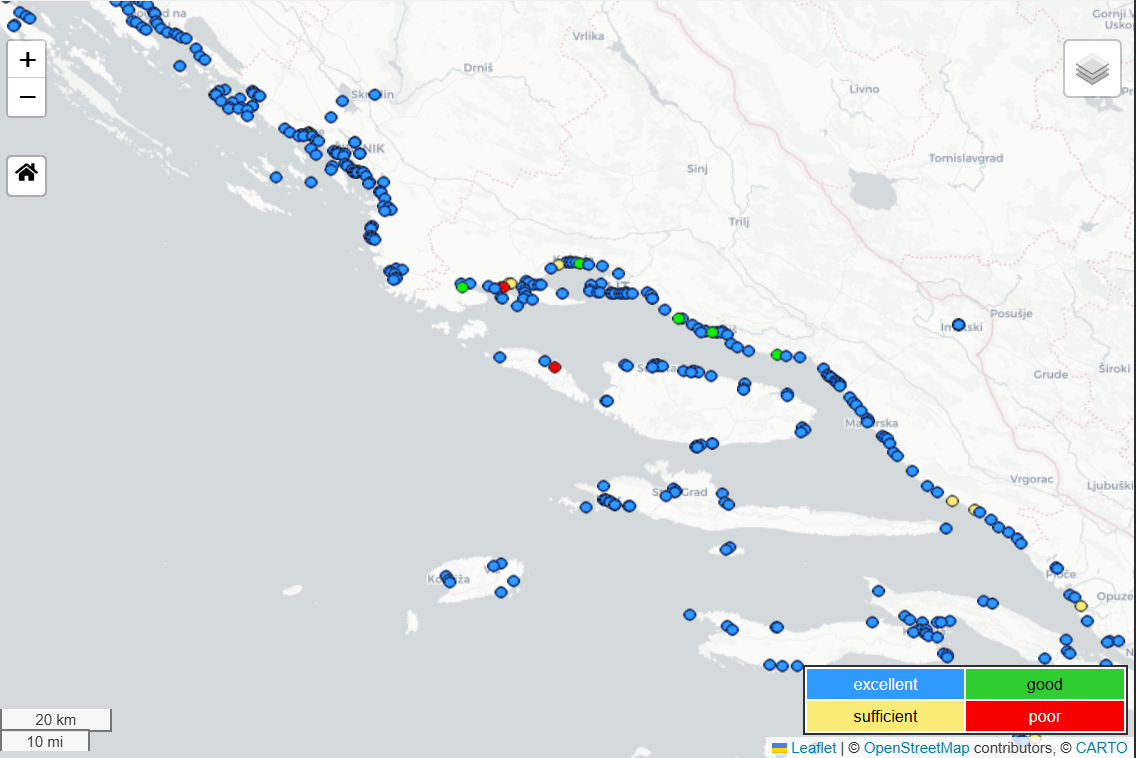The width and height of the screenshot is (1136, 758).
Task: Open the Leaflet attribution link
Action: (813, 748)
